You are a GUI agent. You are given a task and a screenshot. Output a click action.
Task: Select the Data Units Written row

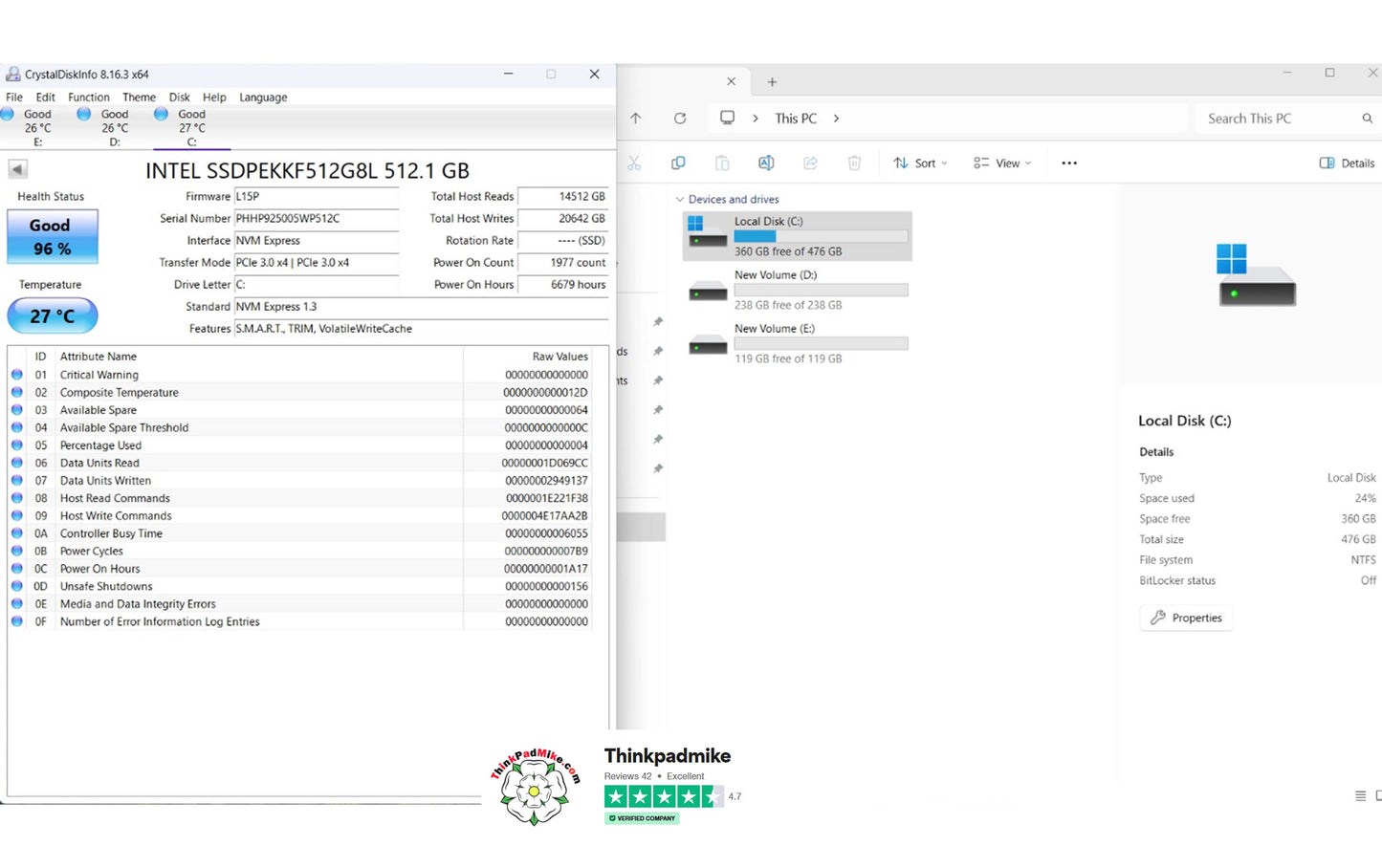(299, 481)
